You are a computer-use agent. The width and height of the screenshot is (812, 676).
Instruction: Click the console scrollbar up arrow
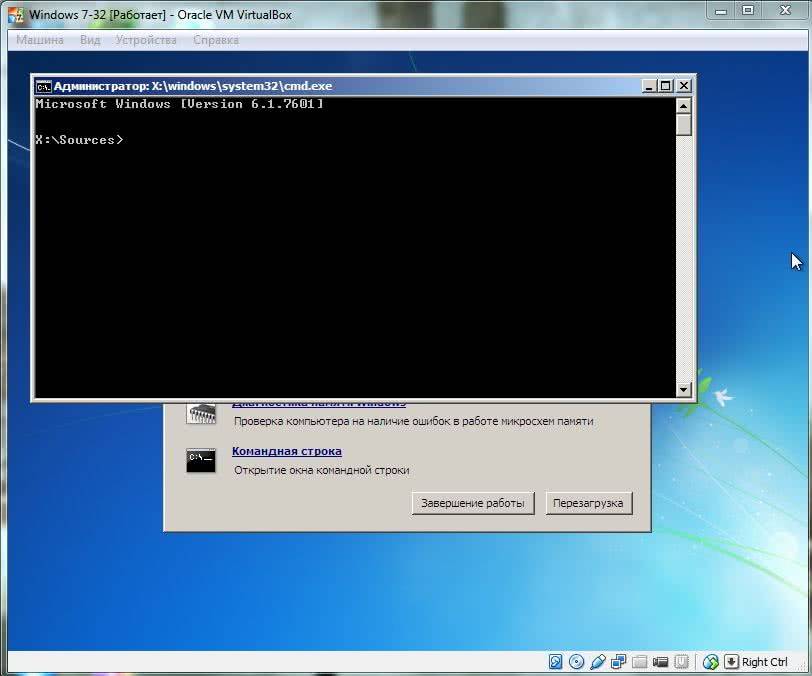684,105
